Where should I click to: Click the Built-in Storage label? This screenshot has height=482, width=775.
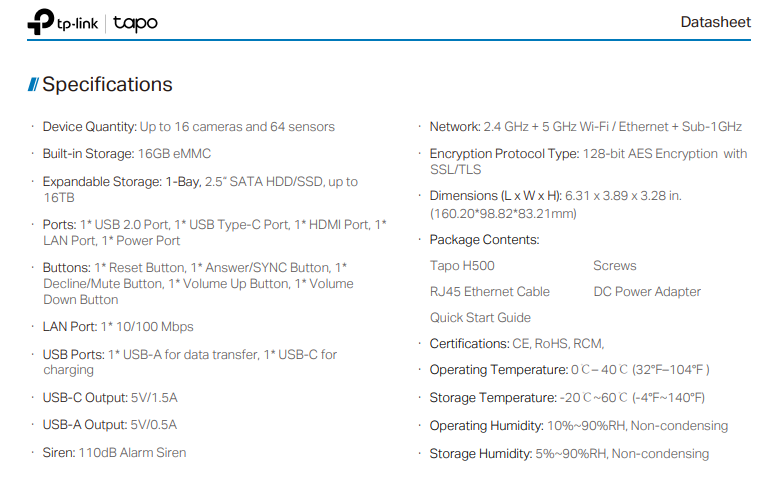click(88, 153)
